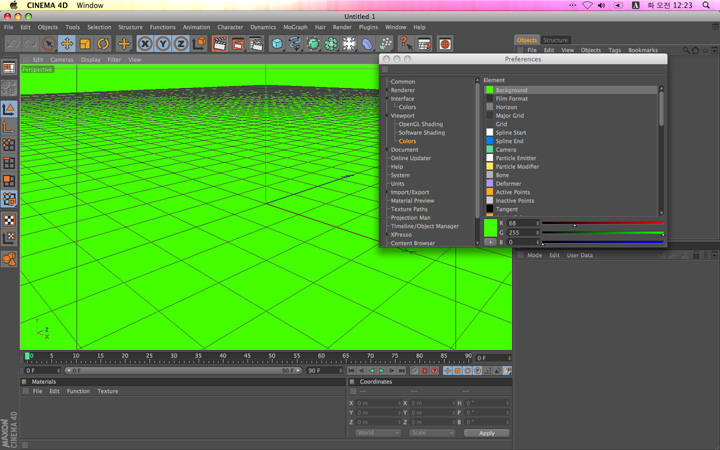Select the Texture mode checkerboard icon
This screenshot has height=450, width=720.
pos(9,220)
